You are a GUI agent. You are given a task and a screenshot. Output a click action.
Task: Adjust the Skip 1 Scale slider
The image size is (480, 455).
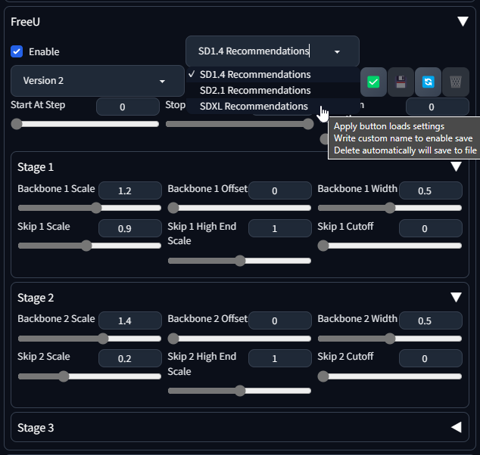pyautogui.click(x=89, y=246)
